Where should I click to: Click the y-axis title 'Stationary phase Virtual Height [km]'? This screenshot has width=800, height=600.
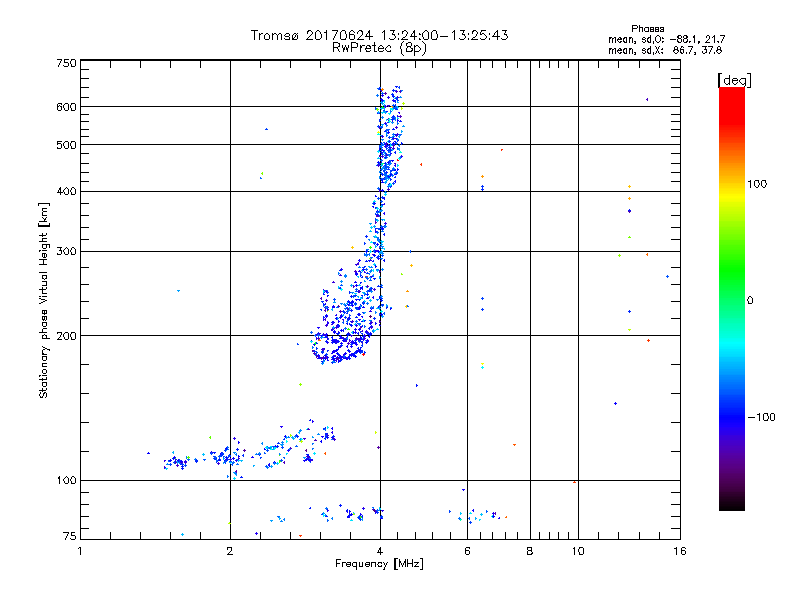(x=43, y=300)
